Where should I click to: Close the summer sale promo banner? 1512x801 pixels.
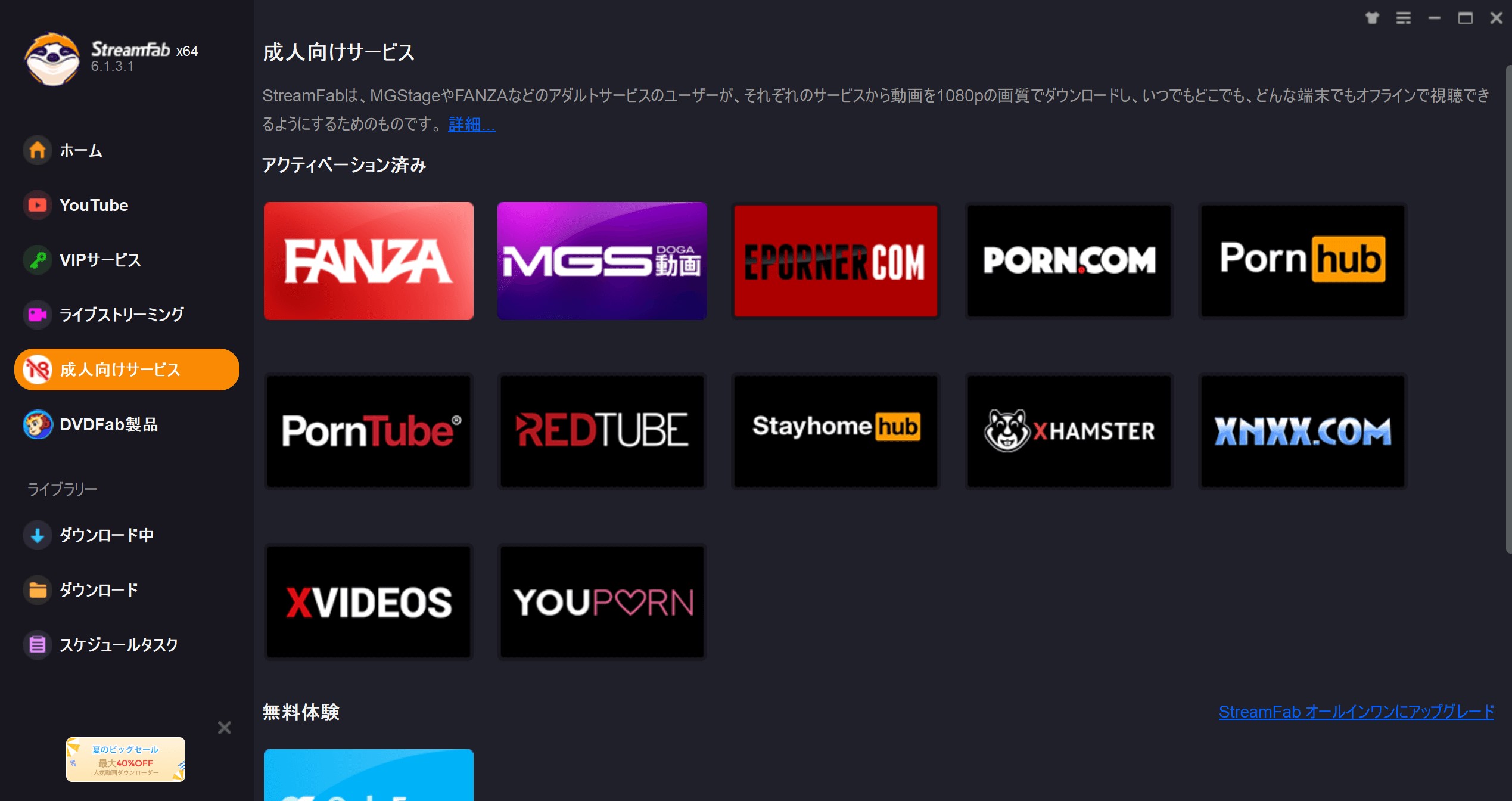[x=225, y=728]
